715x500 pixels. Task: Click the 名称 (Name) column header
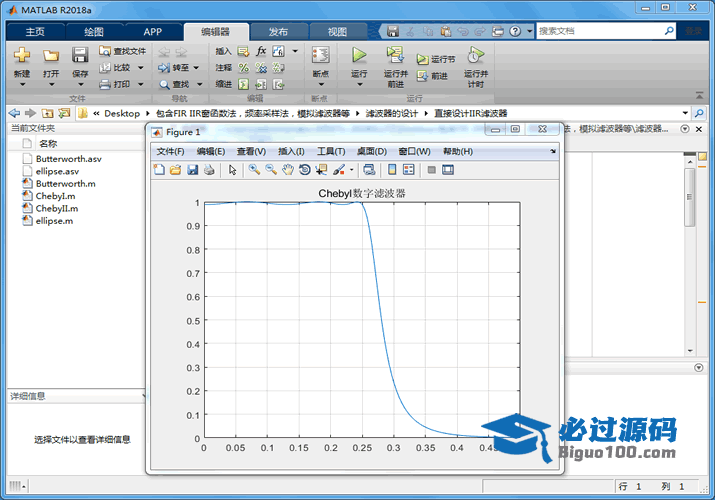click(48, 144)
